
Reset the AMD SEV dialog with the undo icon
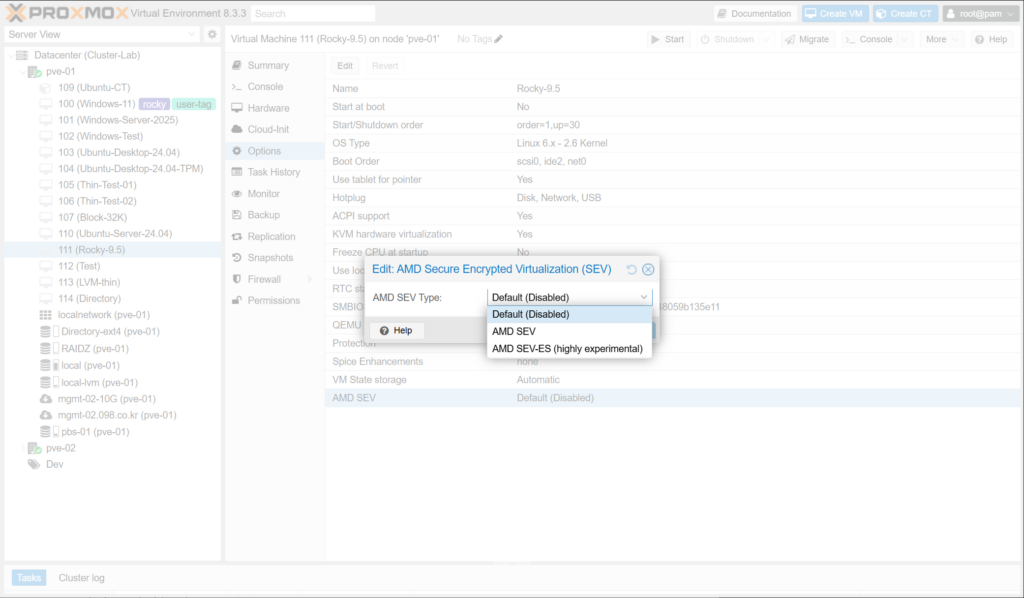click(631, 270)
